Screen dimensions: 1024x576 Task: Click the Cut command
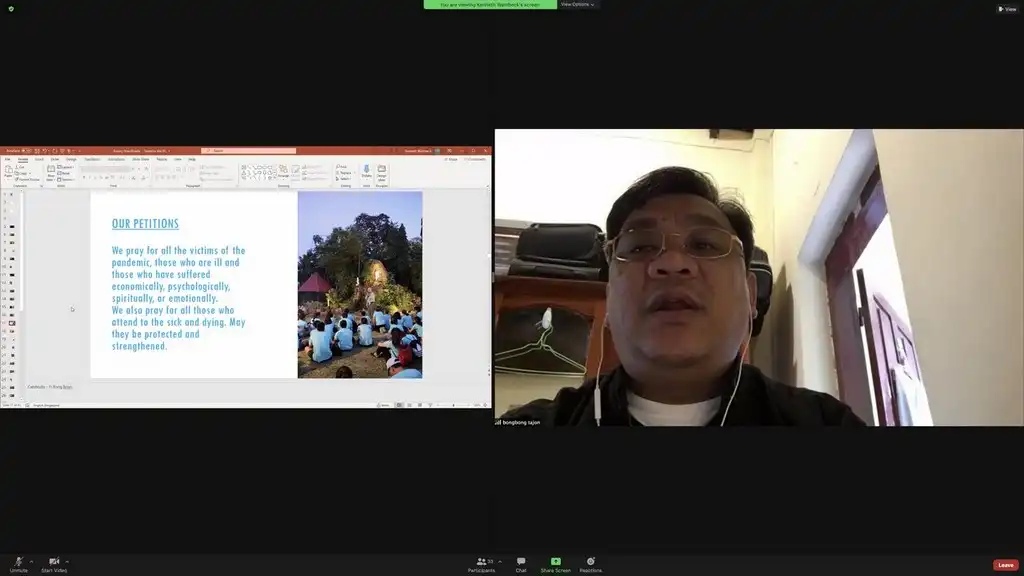coord(20,167)
